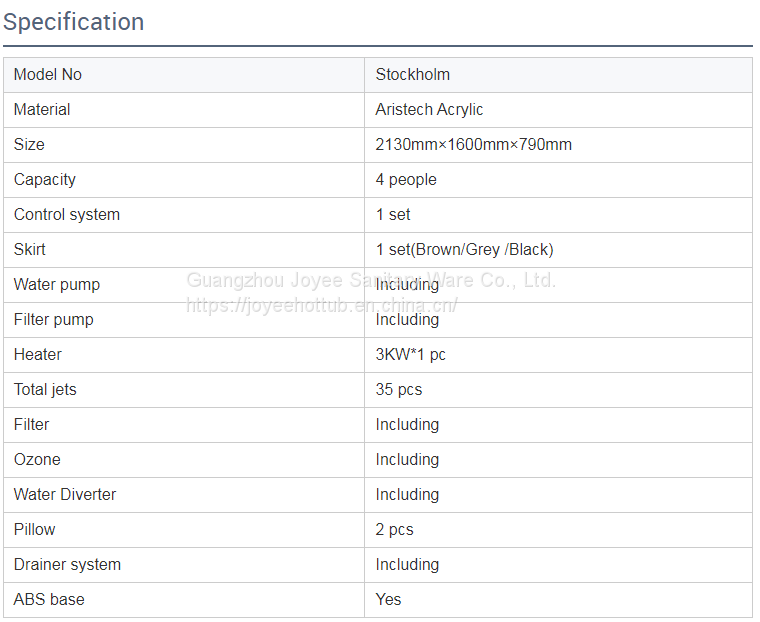Click the 2 pcs pillow value
The image size is (760, 622).
pos(394,530)
